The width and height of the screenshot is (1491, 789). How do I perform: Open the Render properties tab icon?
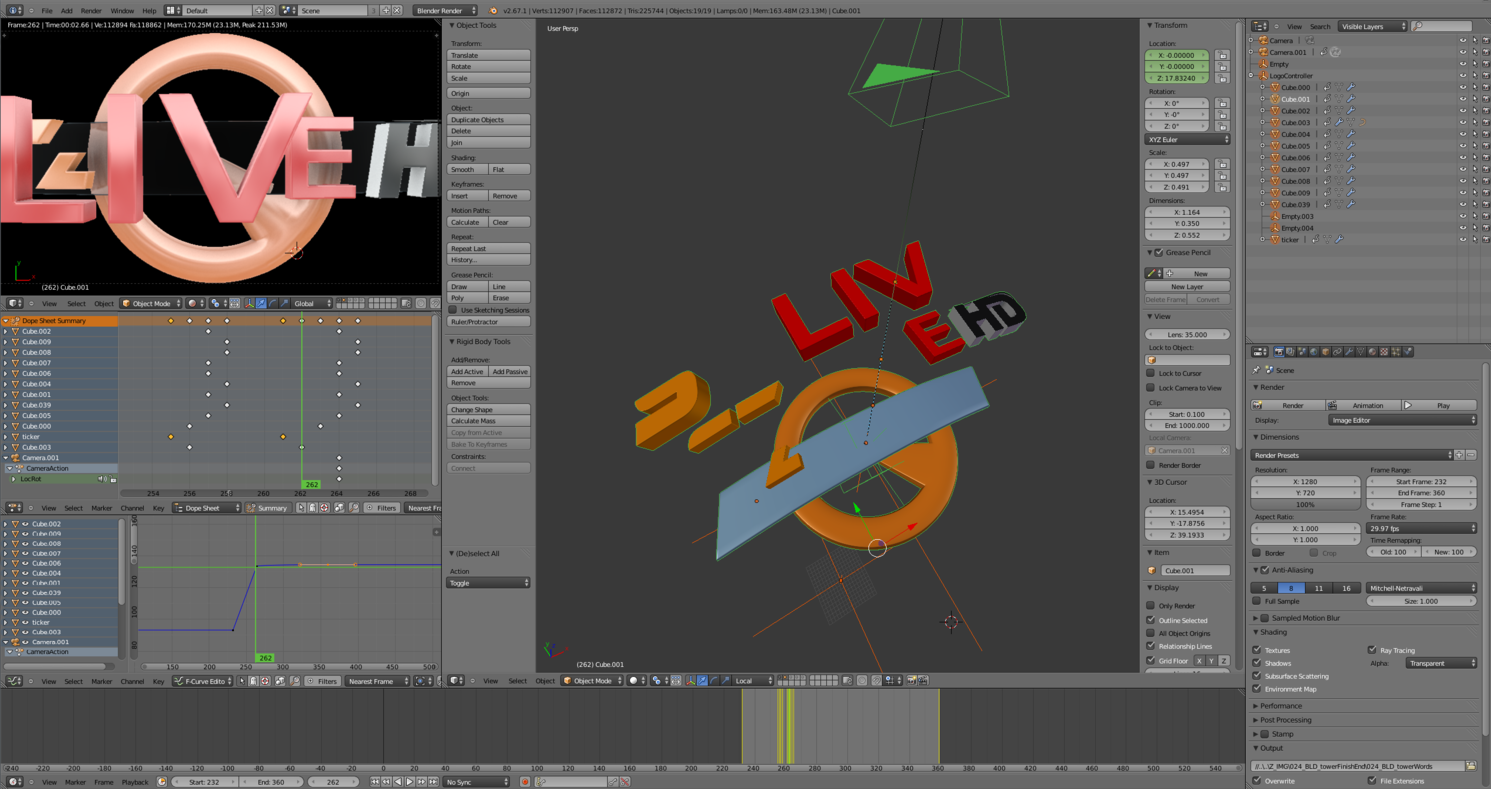click(x=1279, y=352)
